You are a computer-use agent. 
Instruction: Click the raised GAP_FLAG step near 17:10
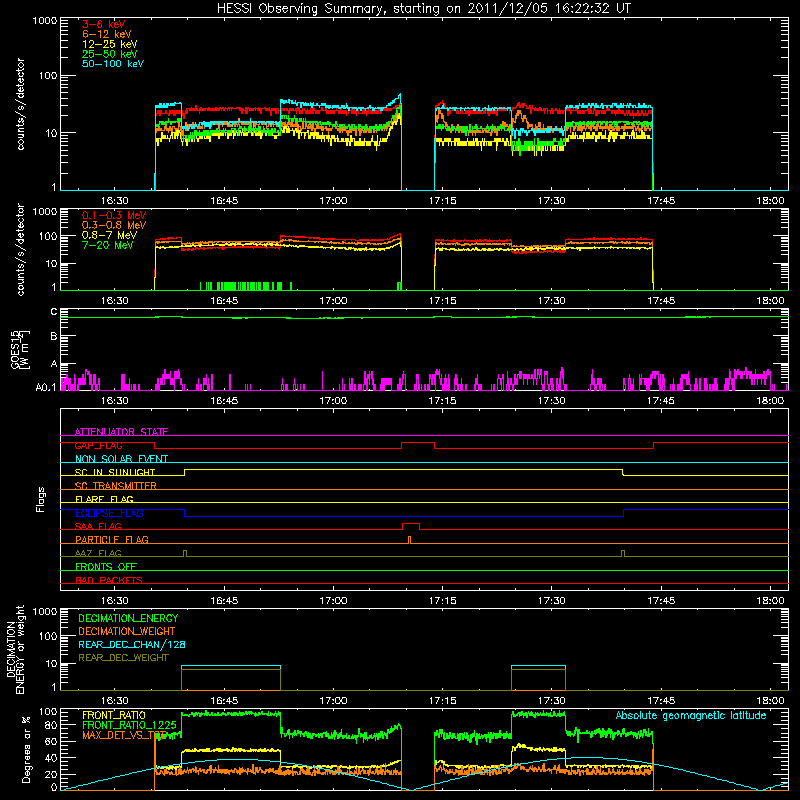pyautogui.click(x=418, y=445)
